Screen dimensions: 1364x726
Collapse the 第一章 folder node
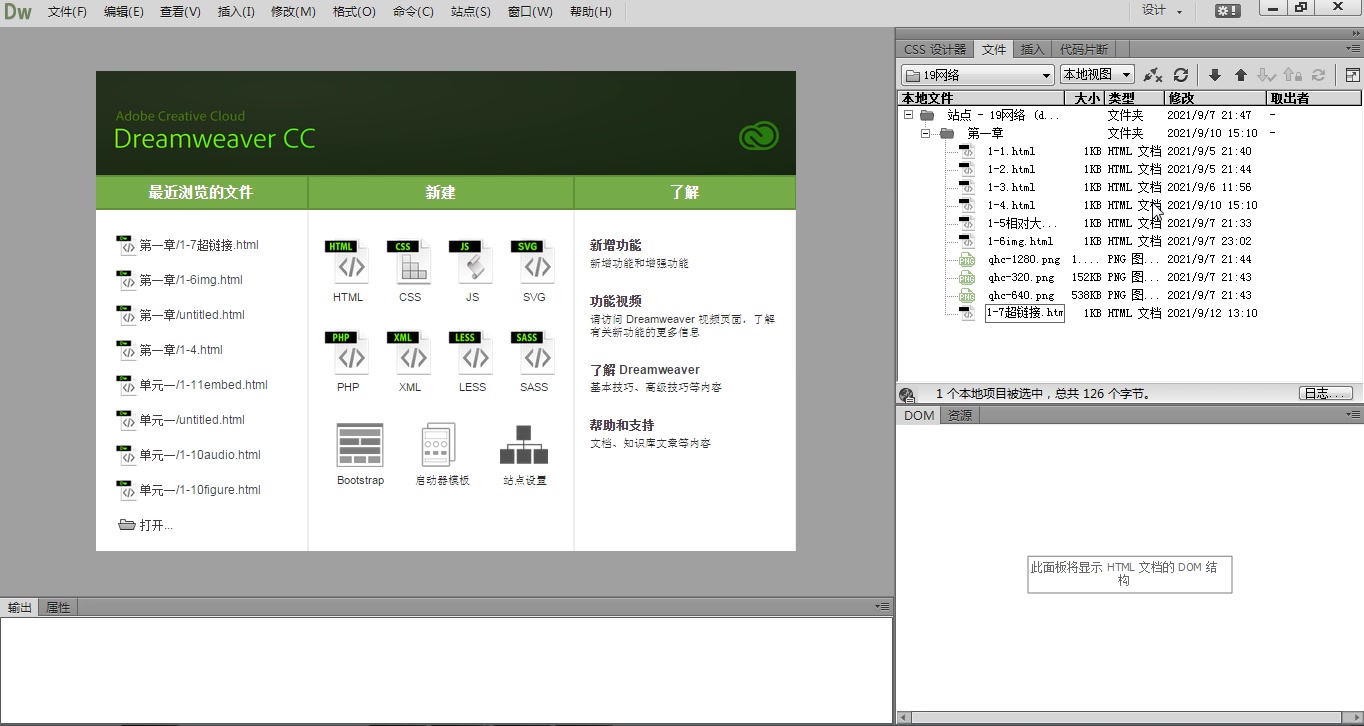click(926, 133)
